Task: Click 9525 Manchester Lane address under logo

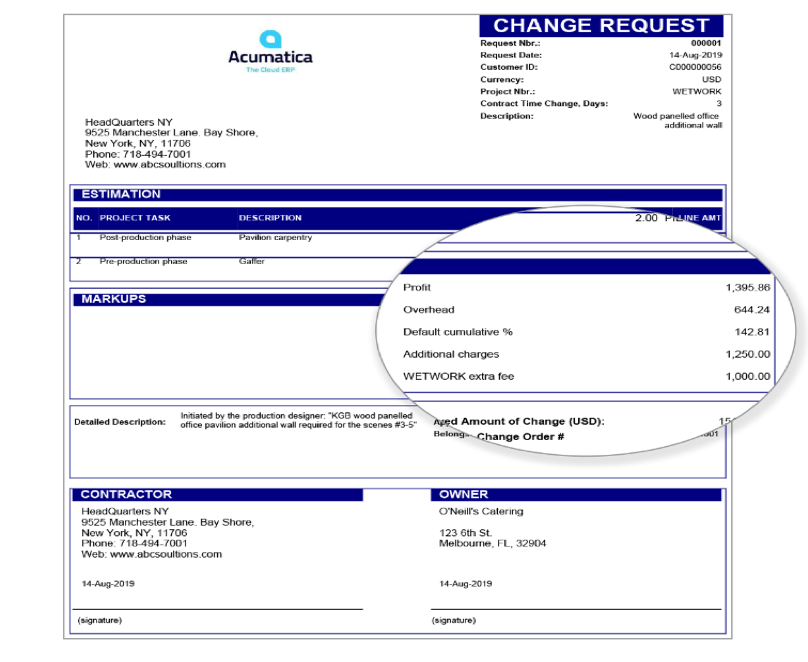Action: click(171, 133)
